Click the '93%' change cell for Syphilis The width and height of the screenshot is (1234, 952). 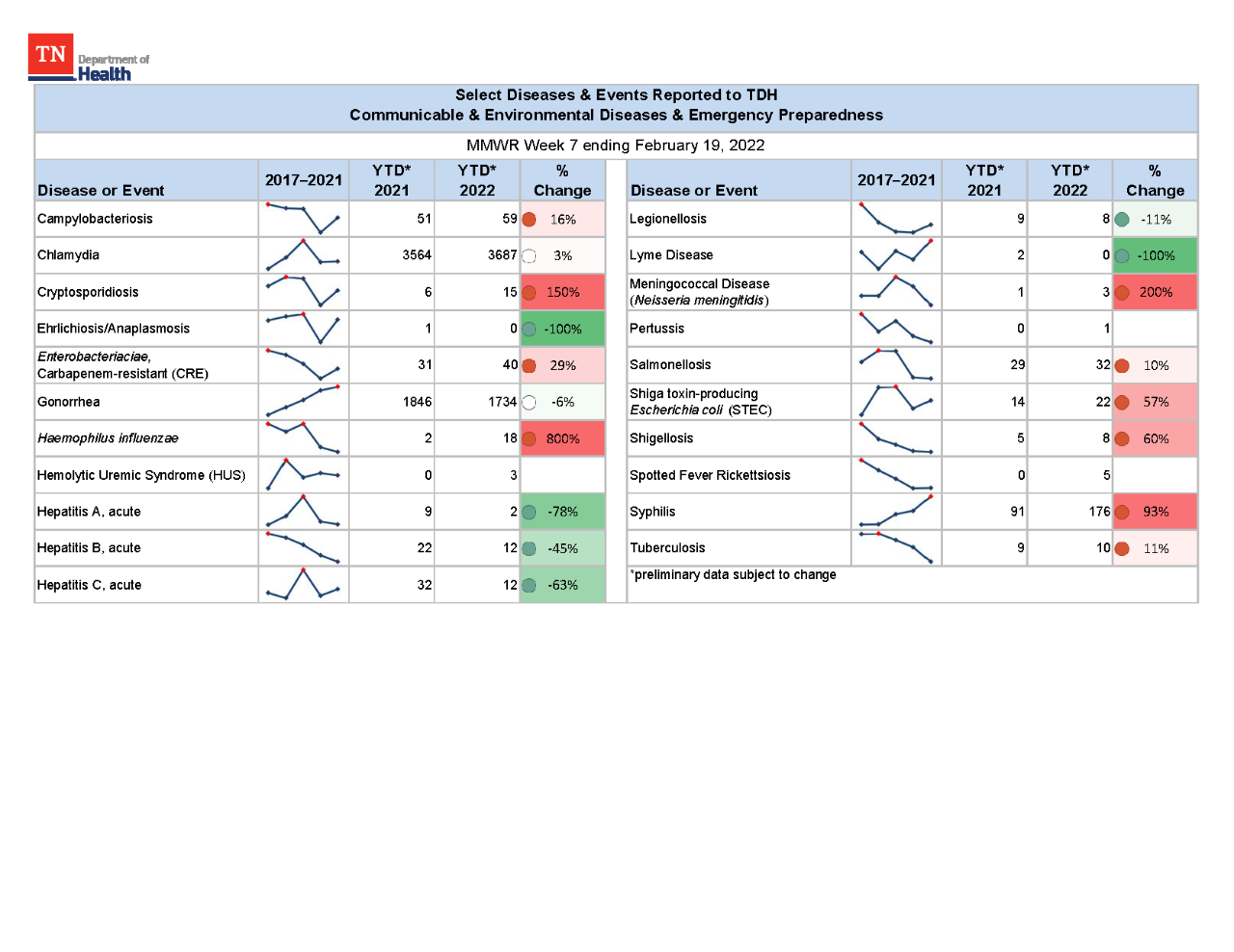pos(1155,512)
